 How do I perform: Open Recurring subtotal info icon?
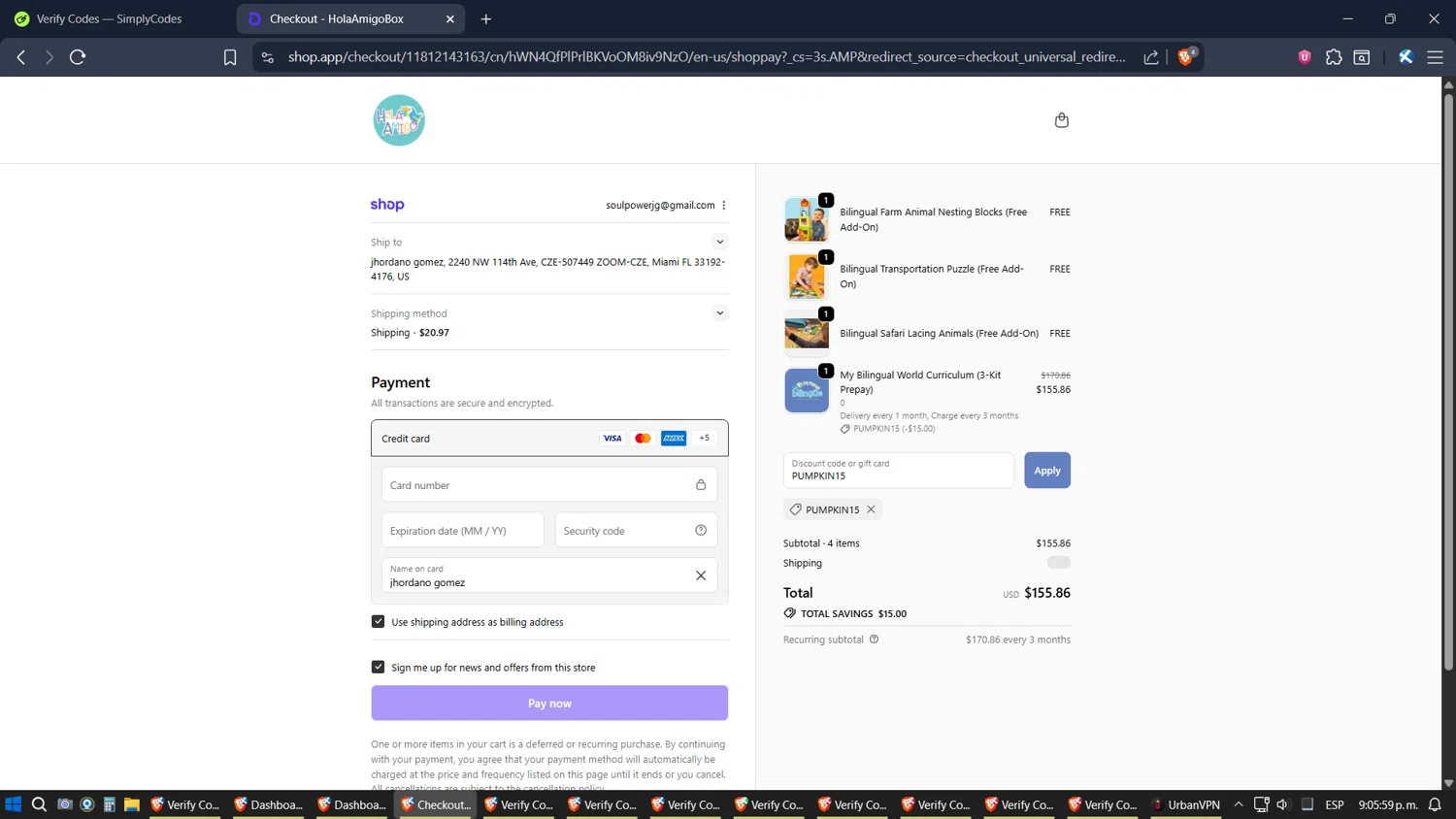click(874, 639)
